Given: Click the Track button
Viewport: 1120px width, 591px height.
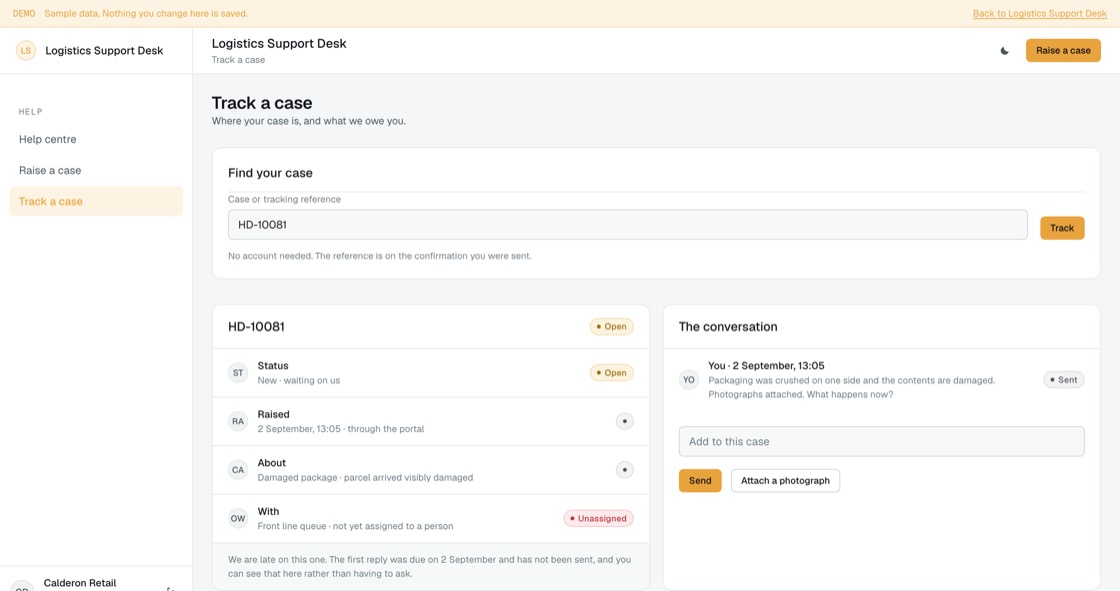Looking at the screenshot, I should click(1062, 228).
